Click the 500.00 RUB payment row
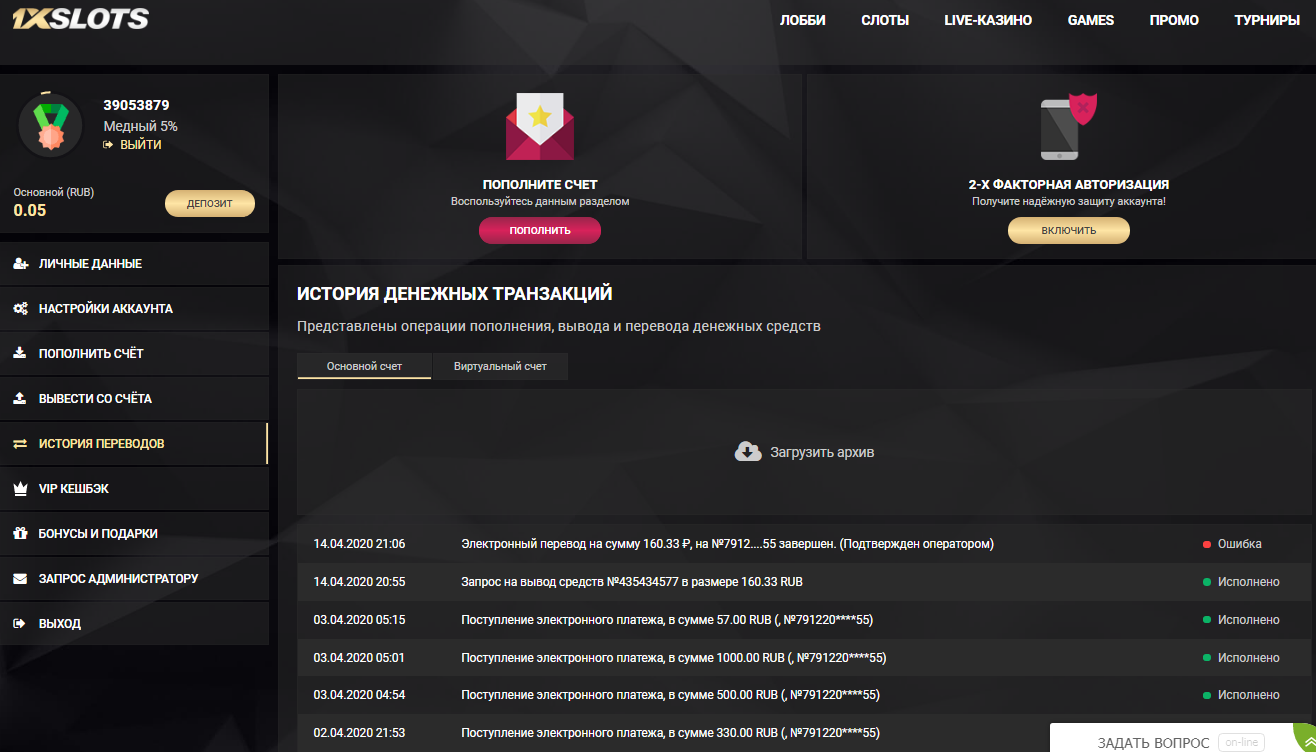The height and width of the screenshot is (752, 1316). (x=804, y=695)
